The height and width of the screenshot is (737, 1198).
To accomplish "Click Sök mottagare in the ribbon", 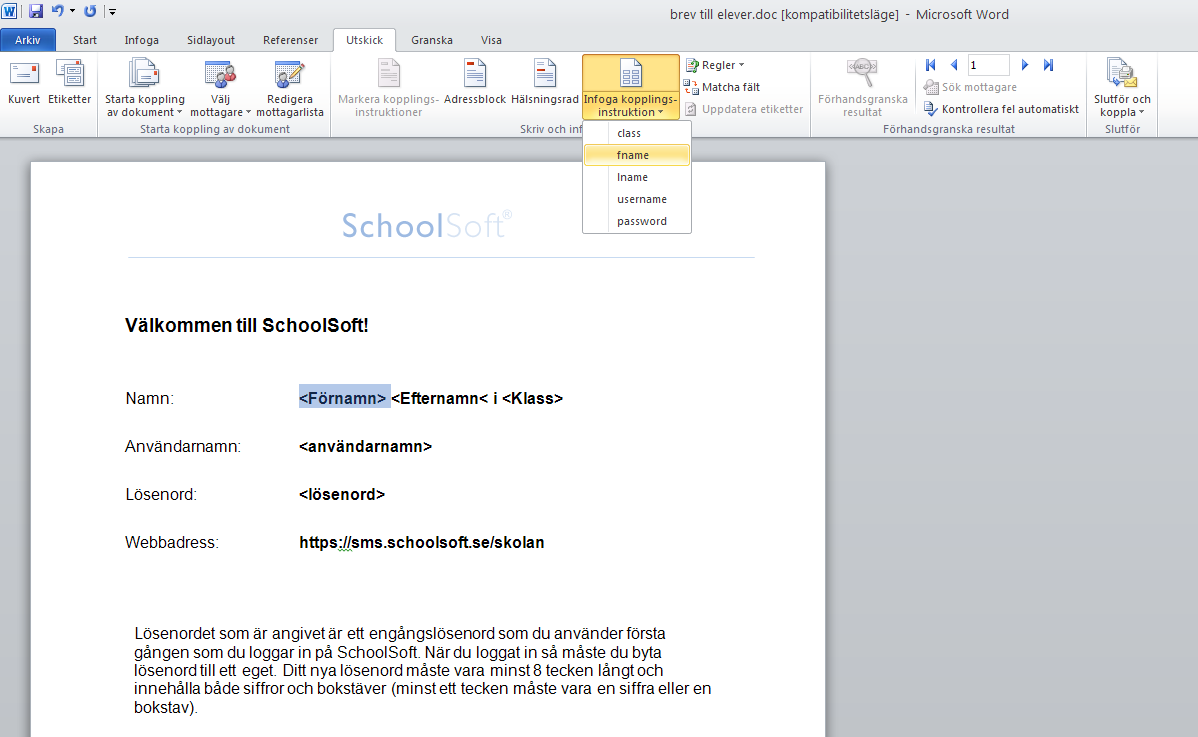I will pyautogui.click(x=970, y=87).
